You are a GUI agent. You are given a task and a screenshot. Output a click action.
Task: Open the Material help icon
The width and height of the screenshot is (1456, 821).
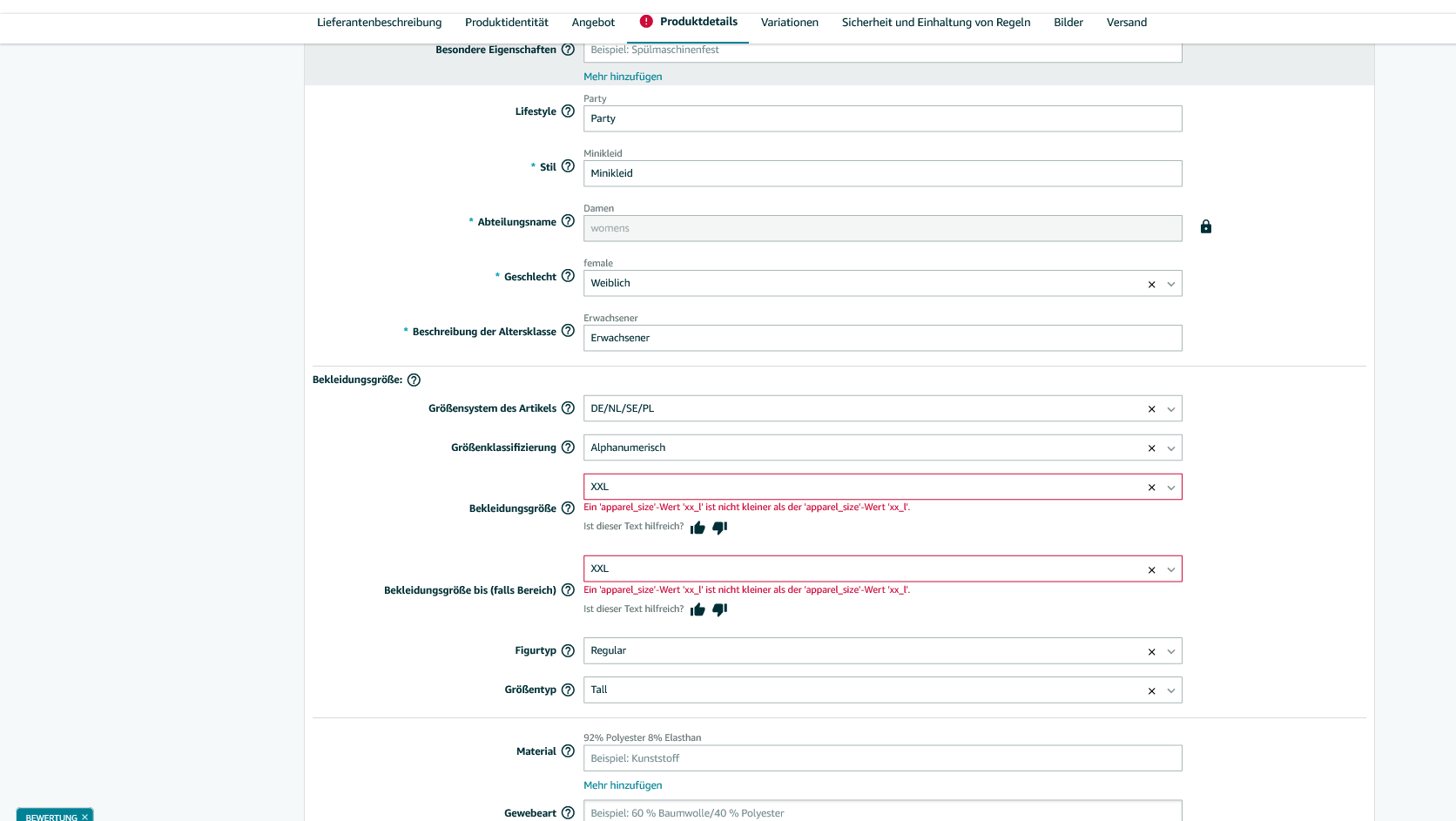click(x=568, y=751)
